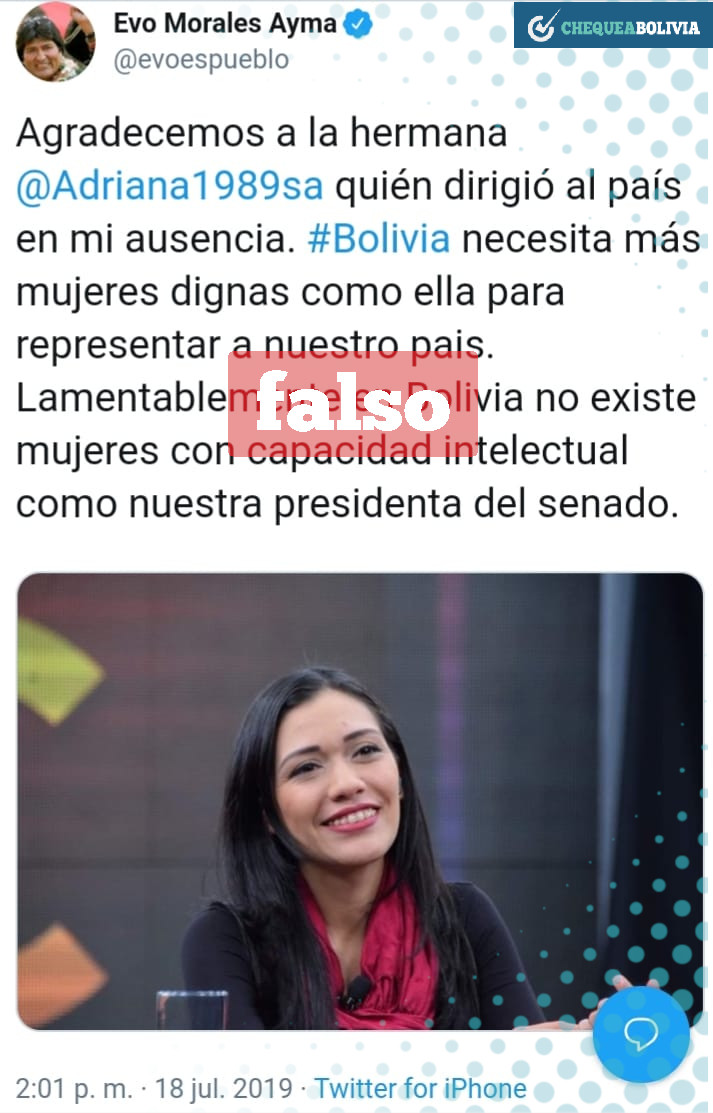Open the 'Evo Morales Ayma' display name

(225, 24)
